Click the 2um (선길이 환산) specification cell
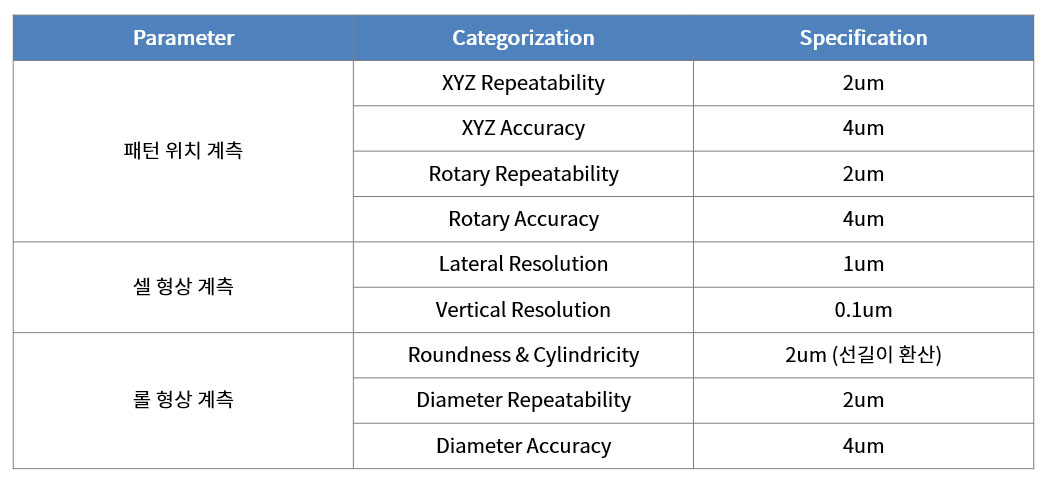Viewport: 1053px width, 486px height. [863, 355]
